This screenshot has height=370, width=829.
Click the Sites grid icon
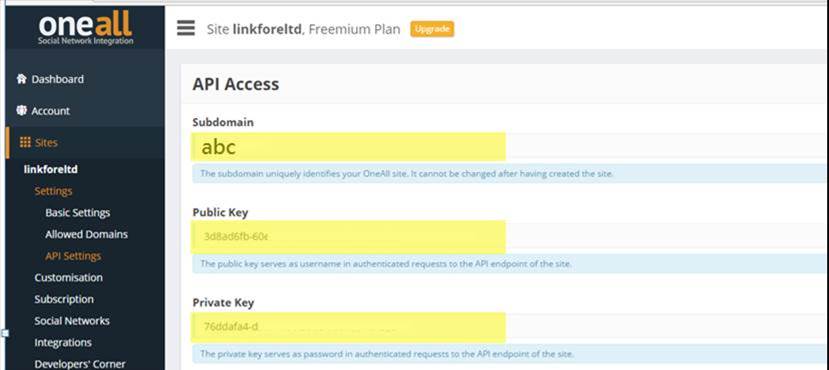25,142
